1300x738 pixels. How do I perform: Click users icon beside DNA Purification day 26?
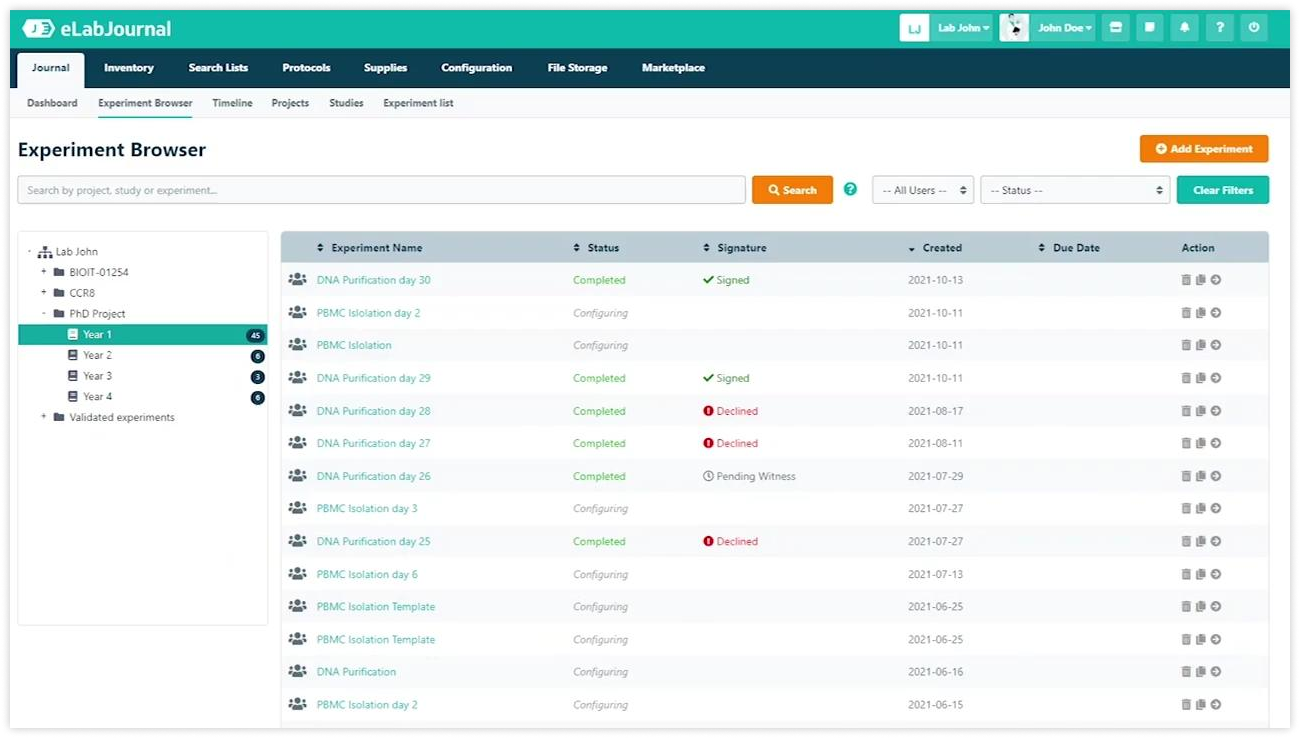pyautogui.click(x=297, y=476)
